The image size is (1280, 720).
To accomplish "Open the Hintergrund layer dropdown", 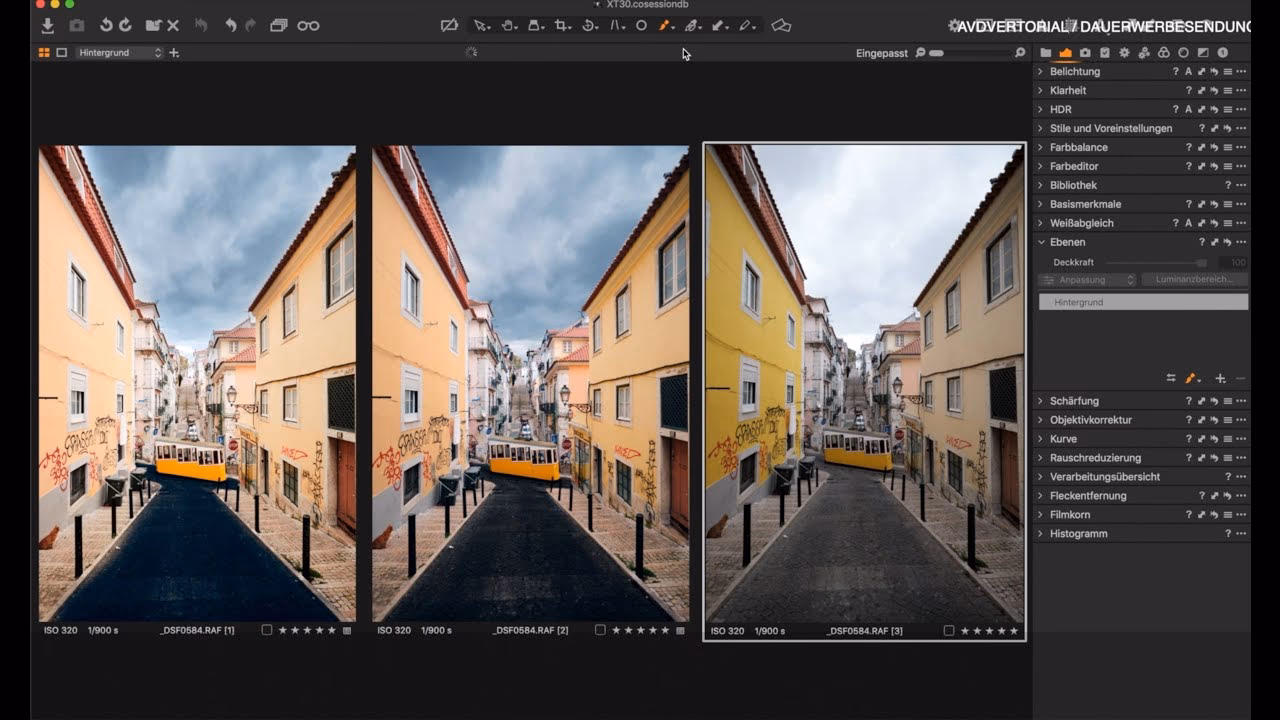I will 119,52.
